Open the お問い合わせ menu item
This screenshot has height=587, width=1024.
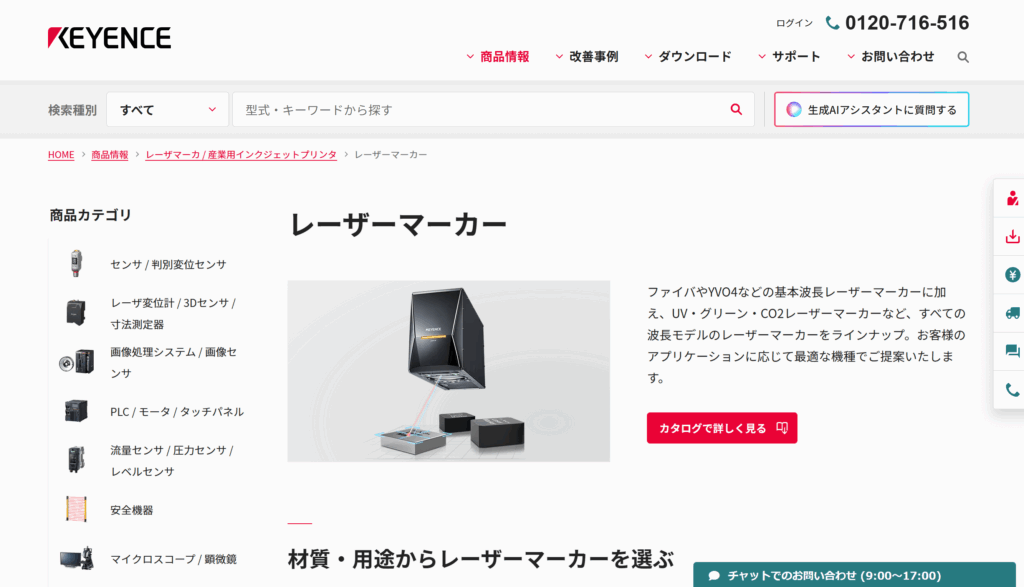(891, 57)
